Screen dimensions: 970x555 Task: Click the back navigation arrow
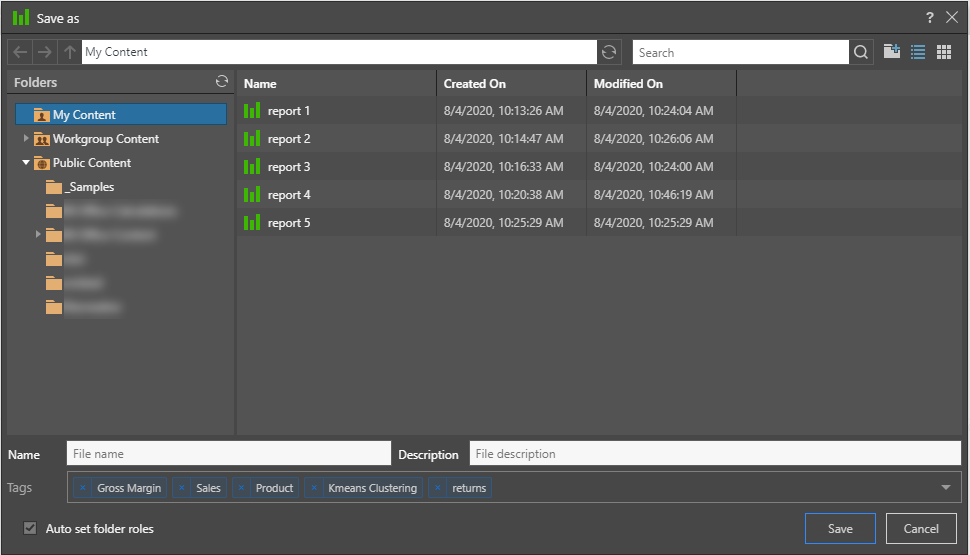point(20,52)
